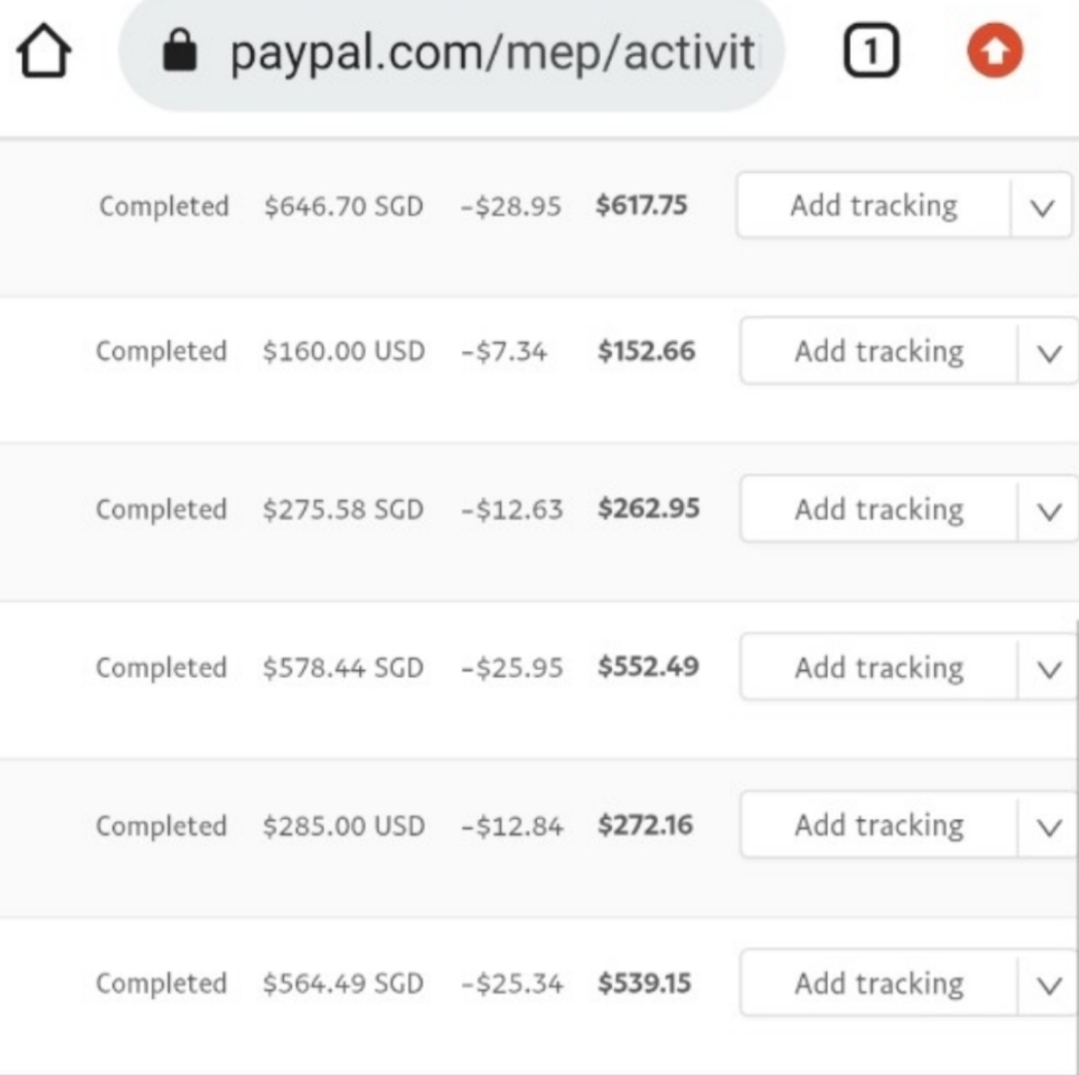Open the tab switcher showing 1 tab
The image size is (1079, 1075).
click(871, 50)
